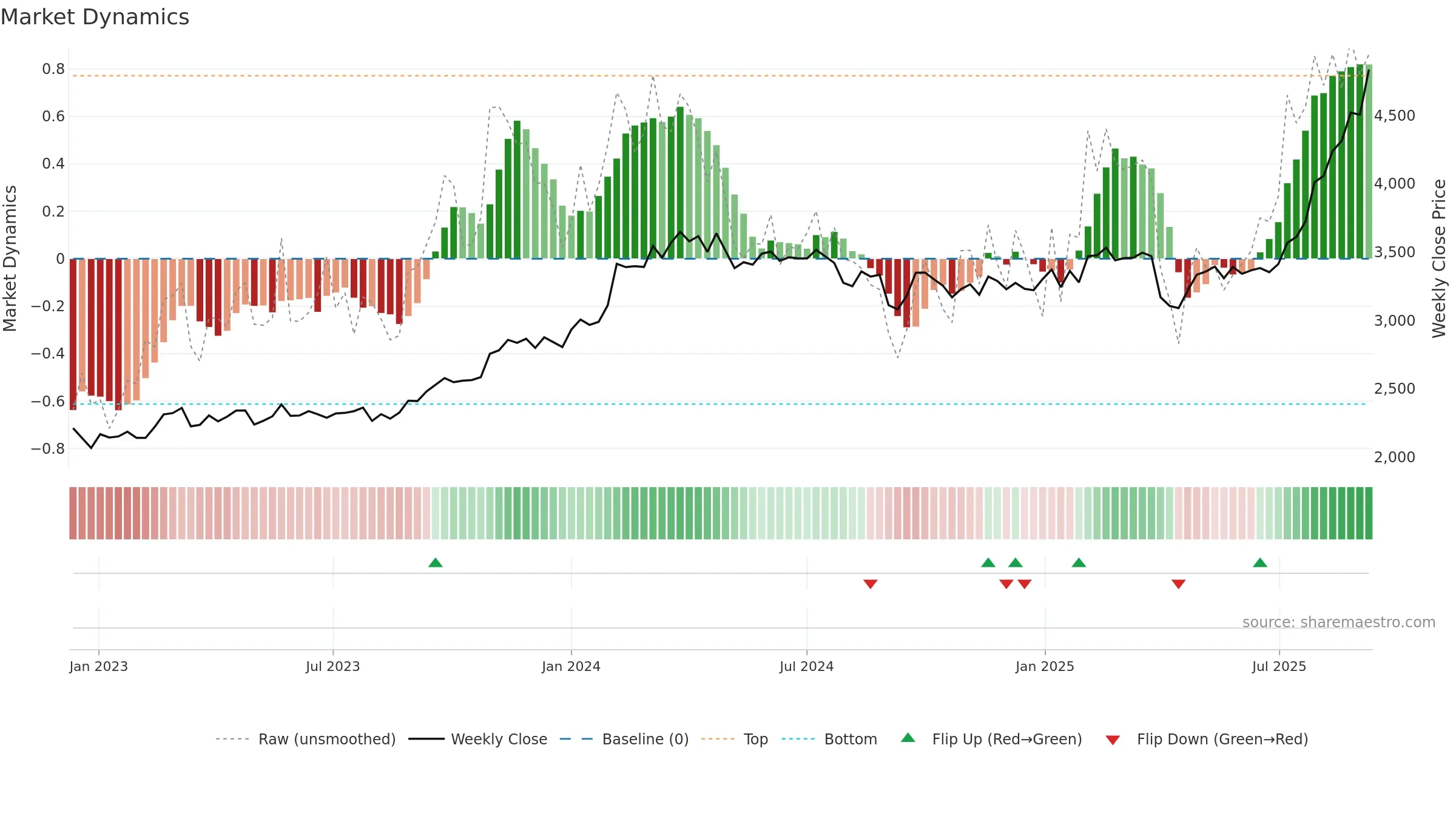The height and width of the screenshot is (819, 1456).
Task: Click the Flip Down marker in spring 2025
Action: [x=1179, y=584]
